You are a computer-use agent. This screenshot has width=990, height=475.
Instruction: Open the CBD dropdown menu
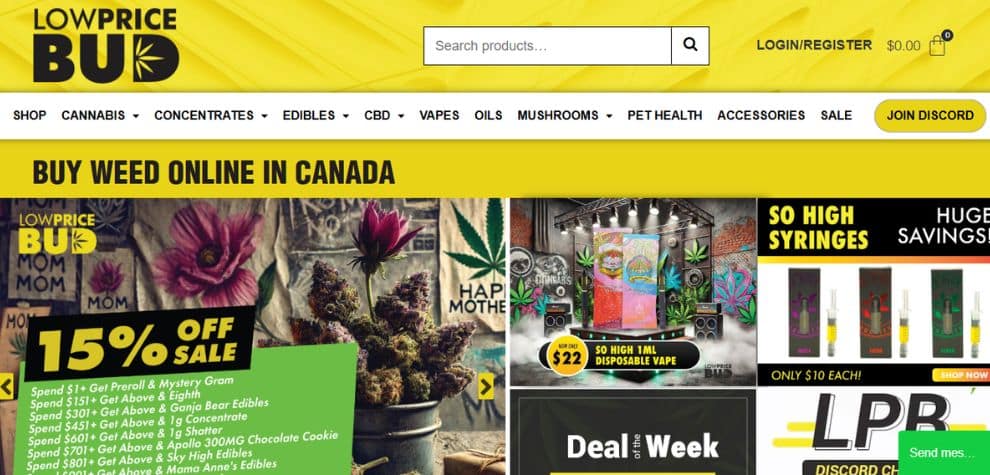pos(384,116)
